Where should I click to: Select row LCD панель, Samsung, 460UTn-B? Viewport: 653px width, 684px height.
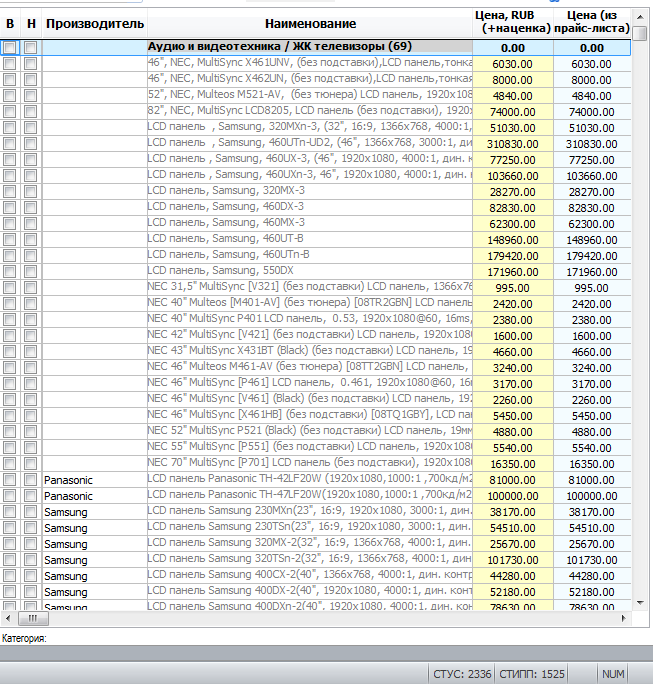[315, 256]
